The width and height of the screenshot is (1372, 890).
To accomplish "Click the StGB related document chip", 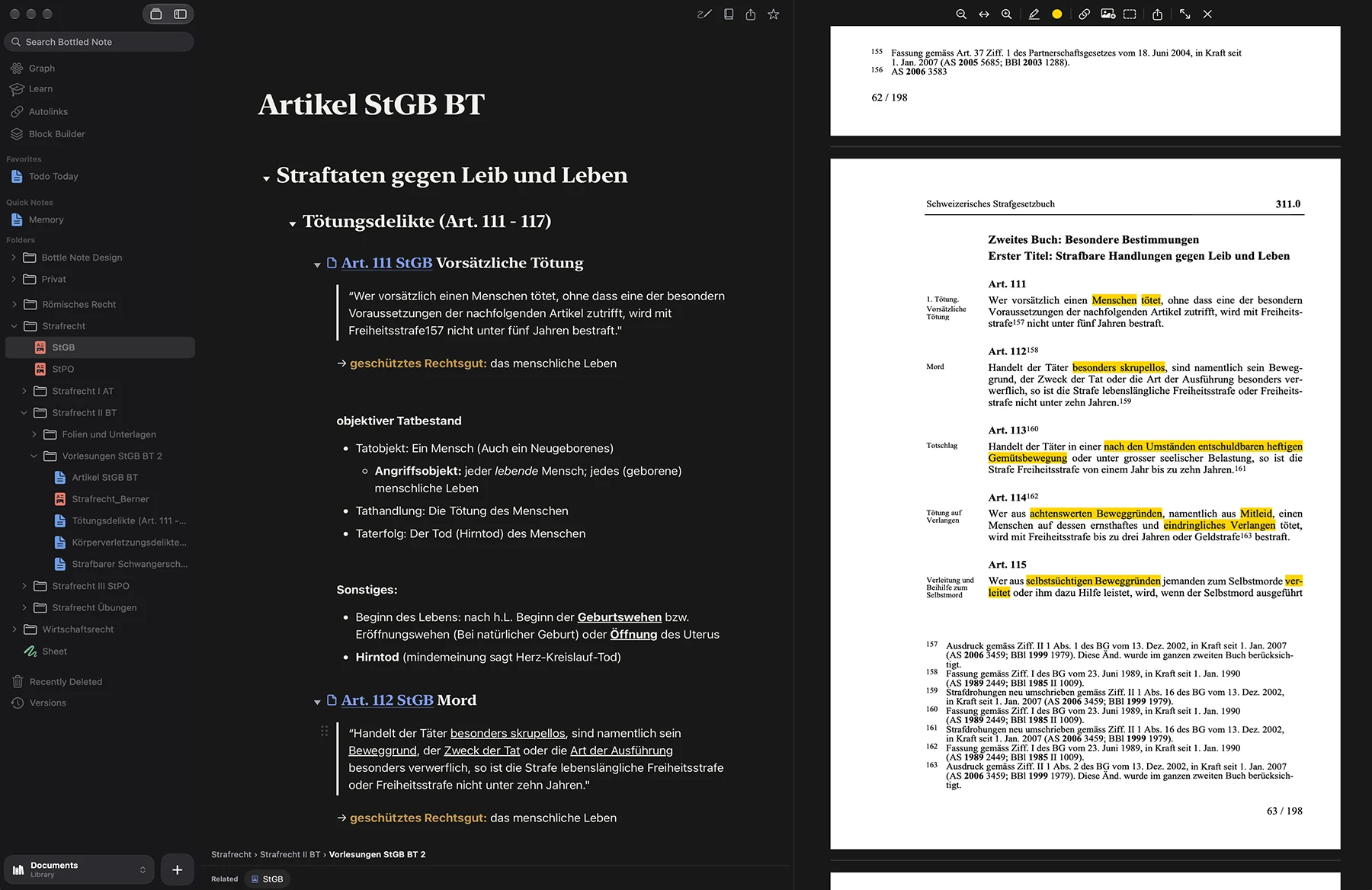I will [268, 879].
